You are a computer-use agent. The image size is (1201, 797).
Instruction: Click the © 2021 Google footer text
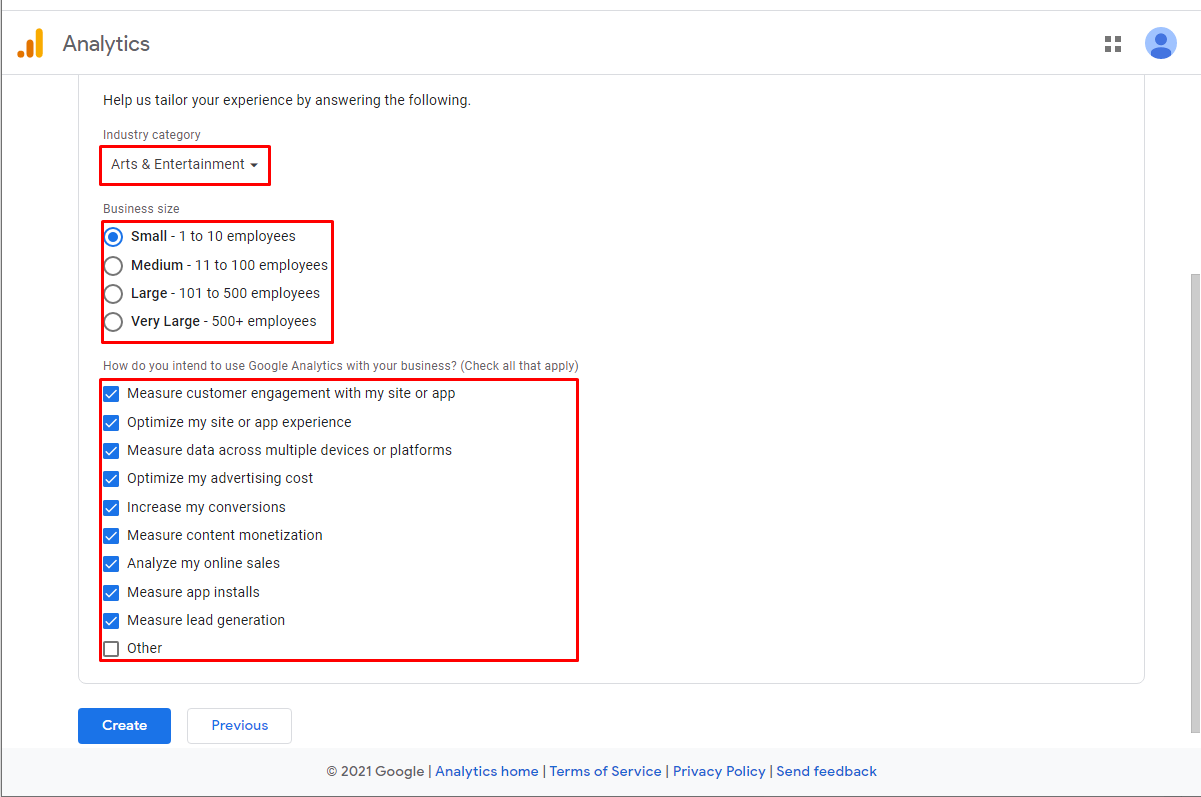(x=375, y=772)
